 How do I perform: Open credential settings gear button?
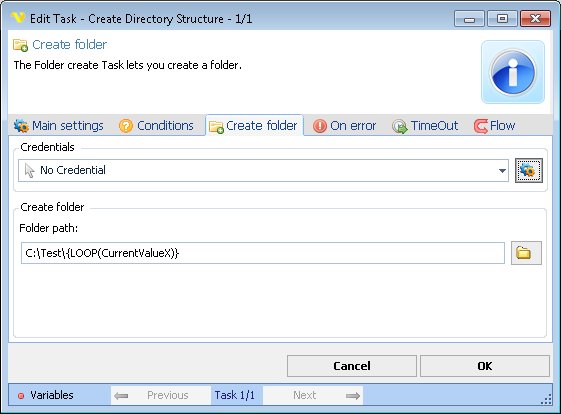click(x=528, y=170)
